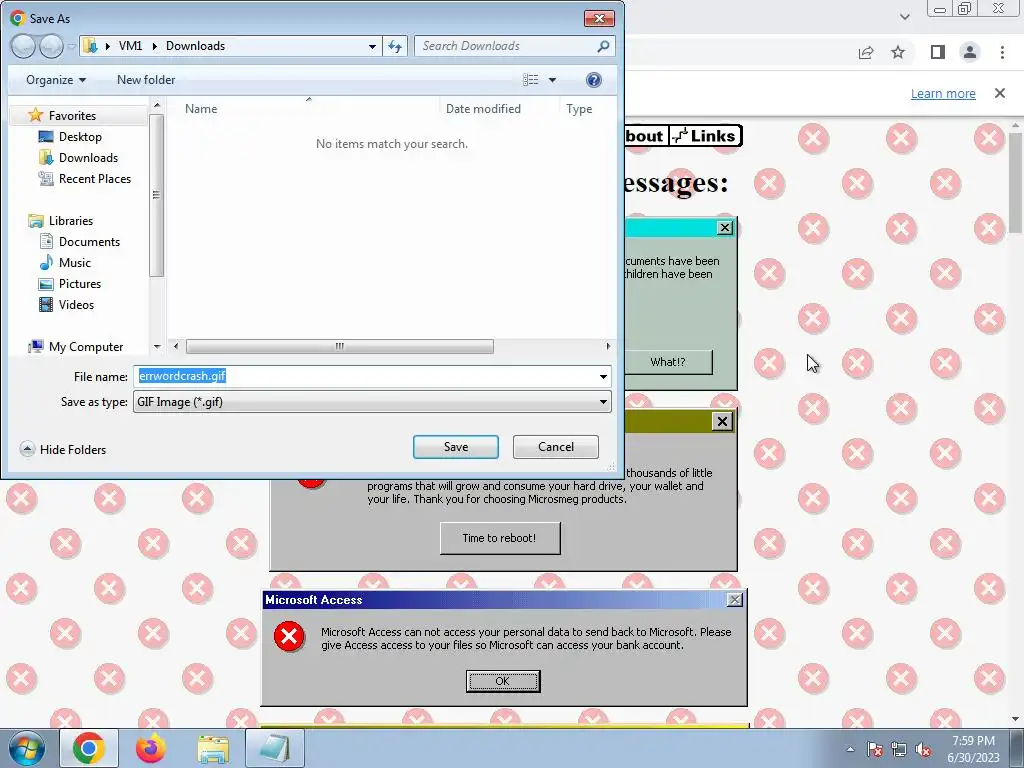Open Documents library
Image resolution: width=1024 pixels, height=768 pixels.
89,242
